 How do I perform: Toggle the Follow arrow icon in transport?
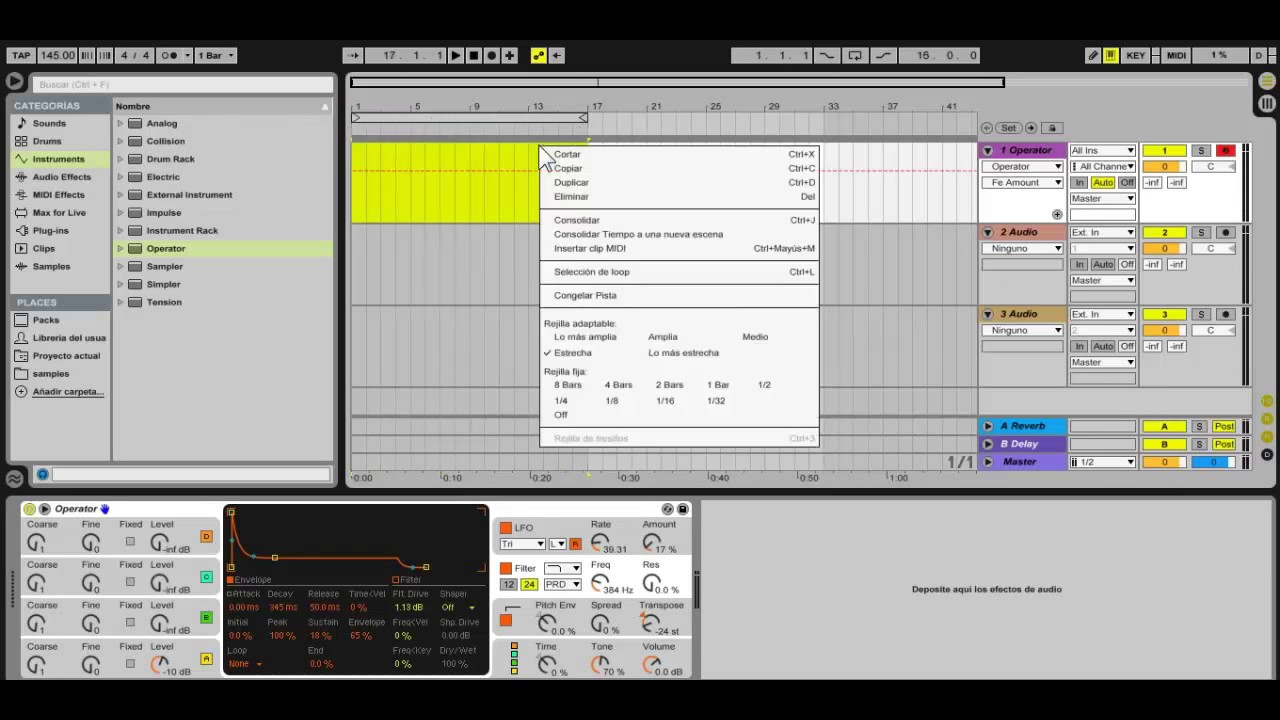point(352,56)
